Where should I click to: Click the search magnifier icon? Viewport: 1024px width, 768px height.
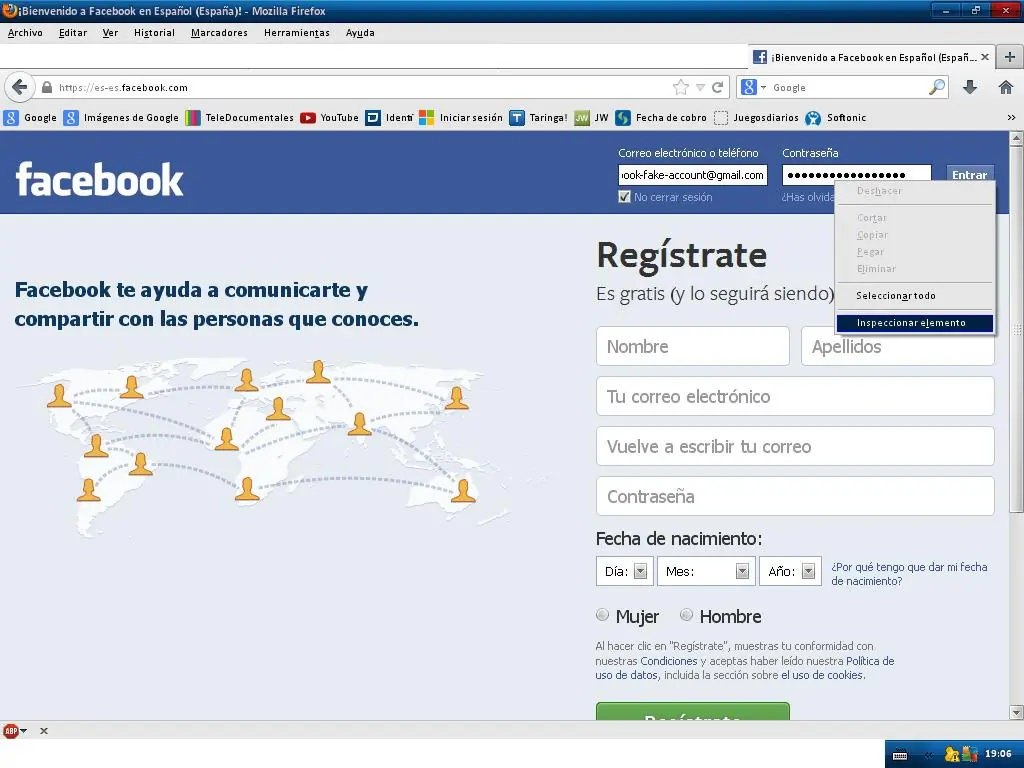(937, 87)
